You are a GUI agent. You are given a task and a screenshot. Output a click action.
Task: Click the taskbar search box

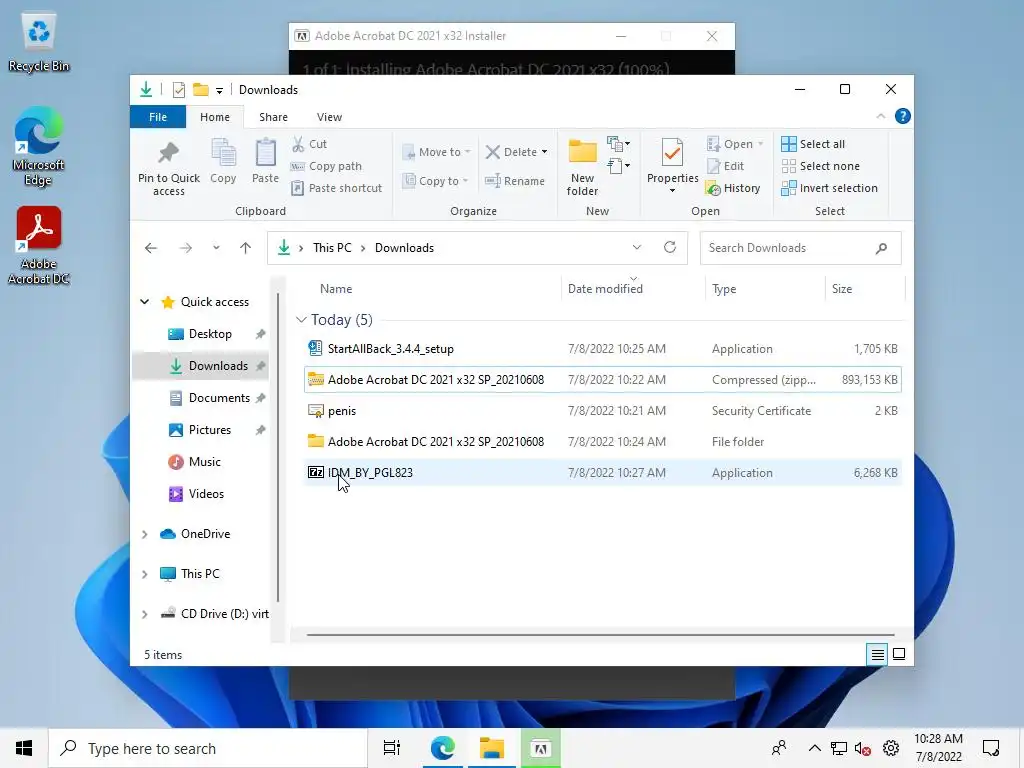(208, 748)
